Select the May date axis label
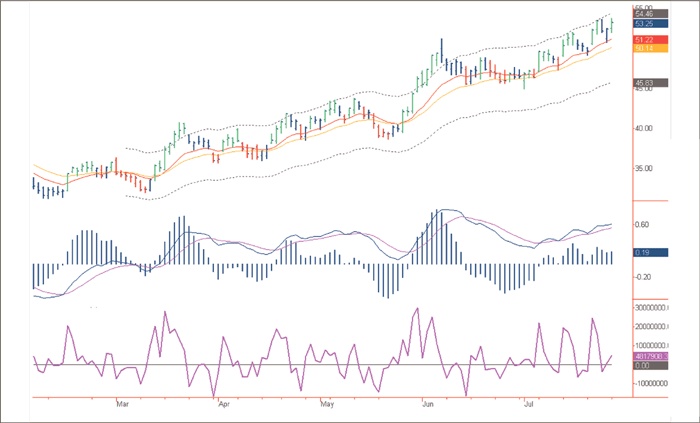The width and height of the screenshot is (700, 423). pos(326,405)
